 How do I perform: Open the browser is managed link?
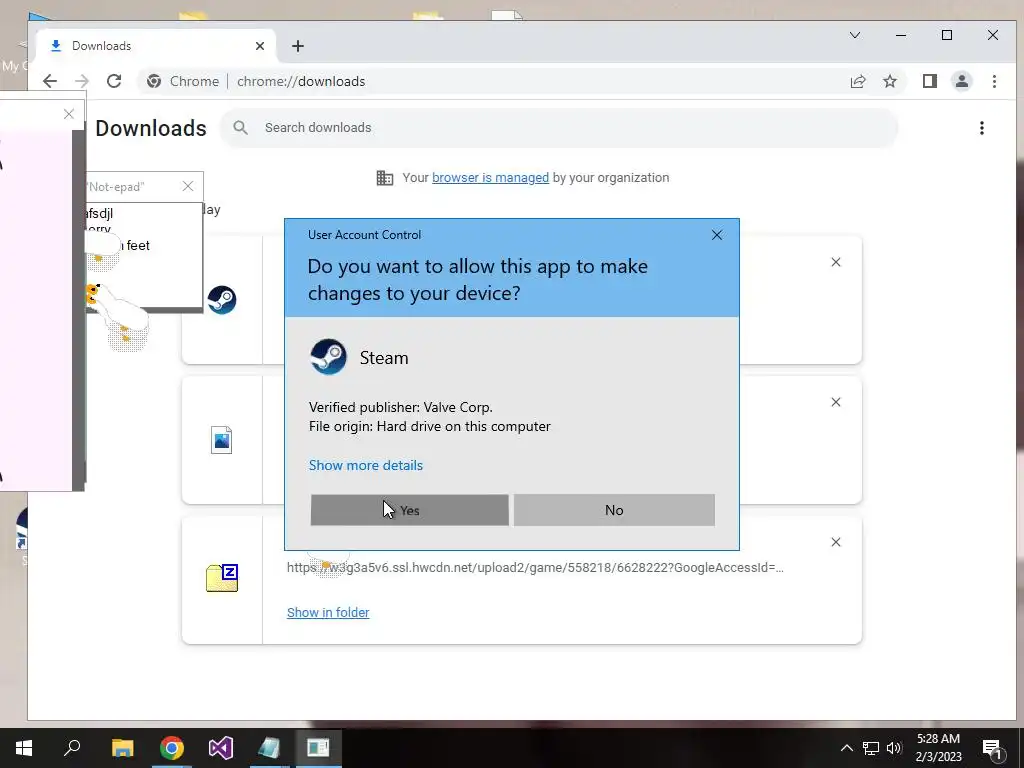click(x=490, y=178)
